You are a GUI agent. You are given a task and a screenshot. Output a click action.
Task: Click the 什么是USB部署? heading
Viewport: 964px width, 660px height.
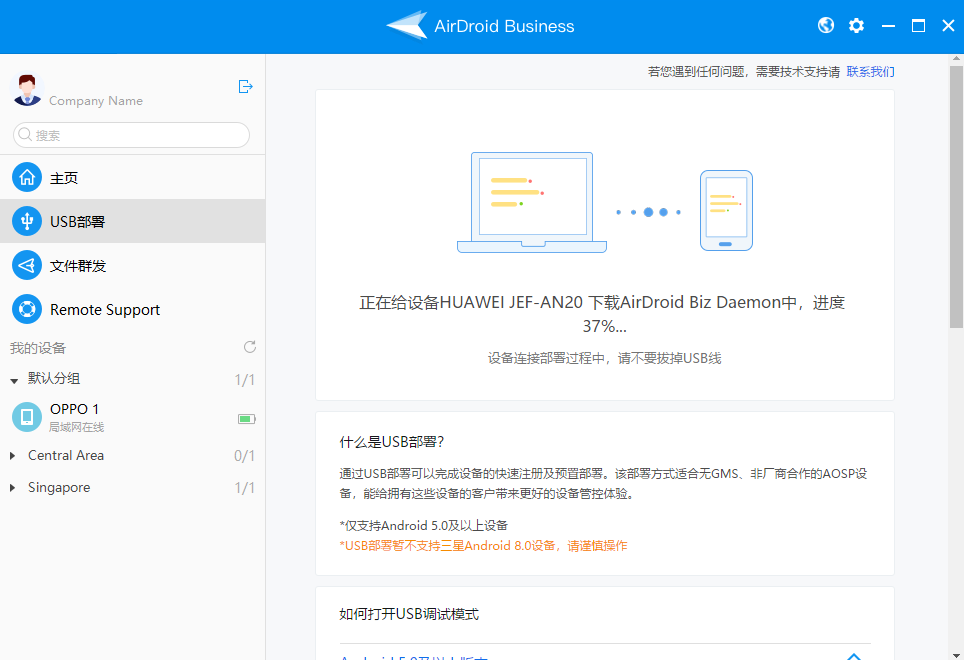[x=392, y=442]
